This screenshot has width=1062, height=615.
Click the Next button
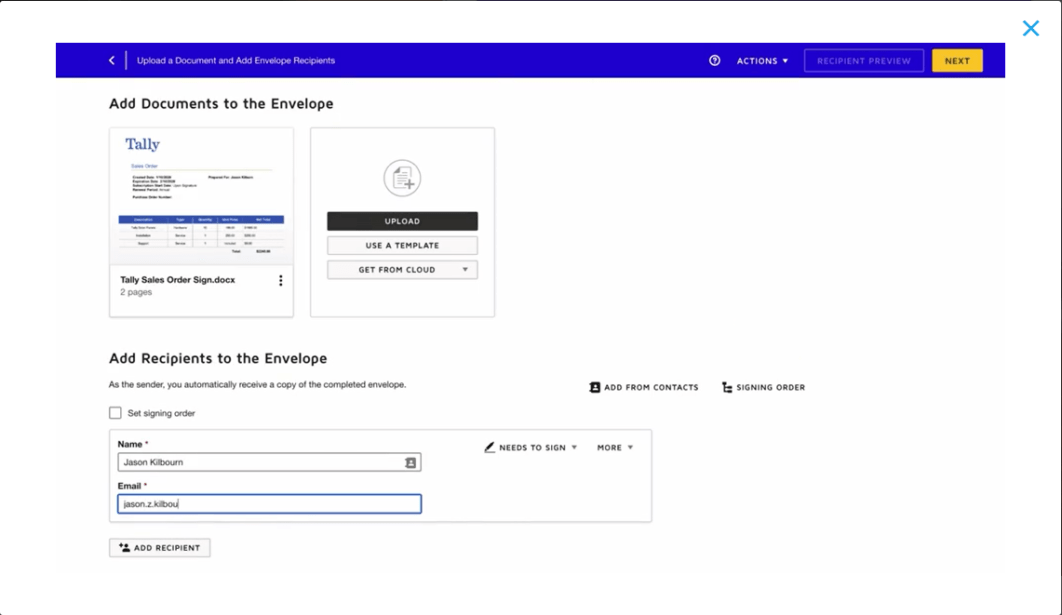[x=956, y=60]
